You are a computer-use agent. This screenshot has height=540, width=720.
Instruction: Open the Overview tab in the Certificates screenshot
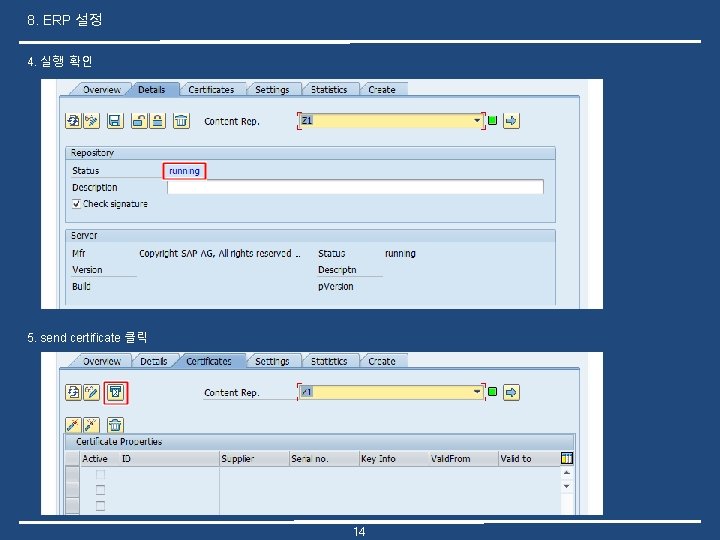(101, 361)
